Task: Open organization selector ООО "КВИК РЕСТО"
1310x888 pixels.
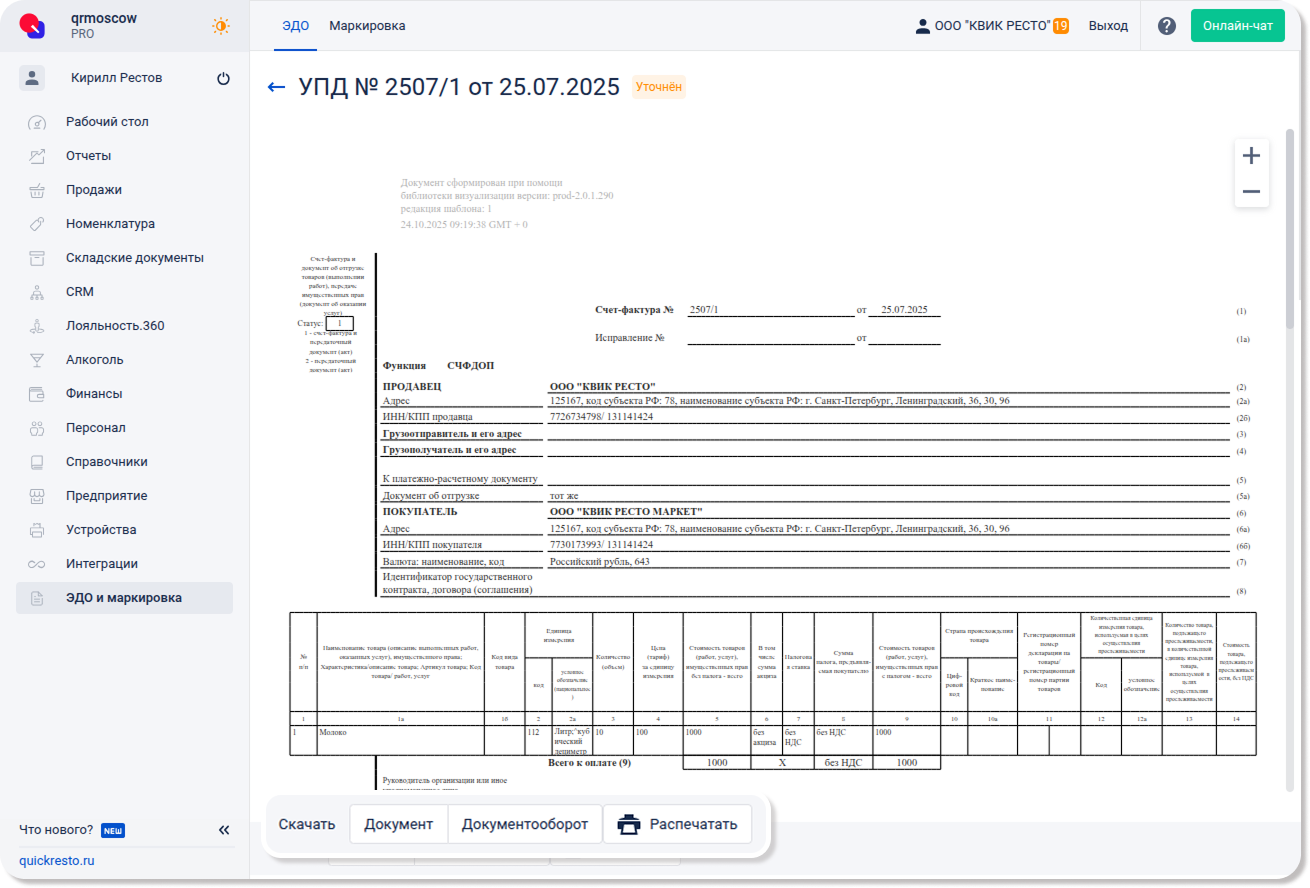Action: point(991,26)
